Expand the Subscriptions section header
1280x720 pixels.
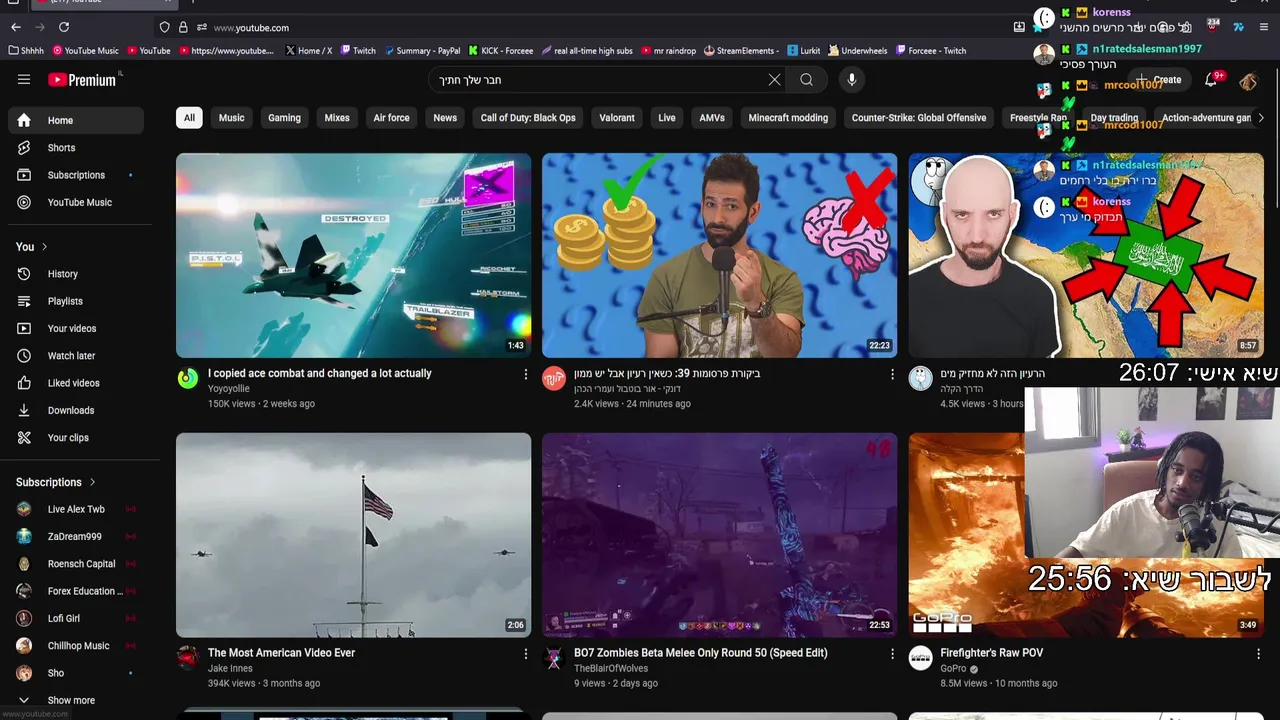click(56, 482)
